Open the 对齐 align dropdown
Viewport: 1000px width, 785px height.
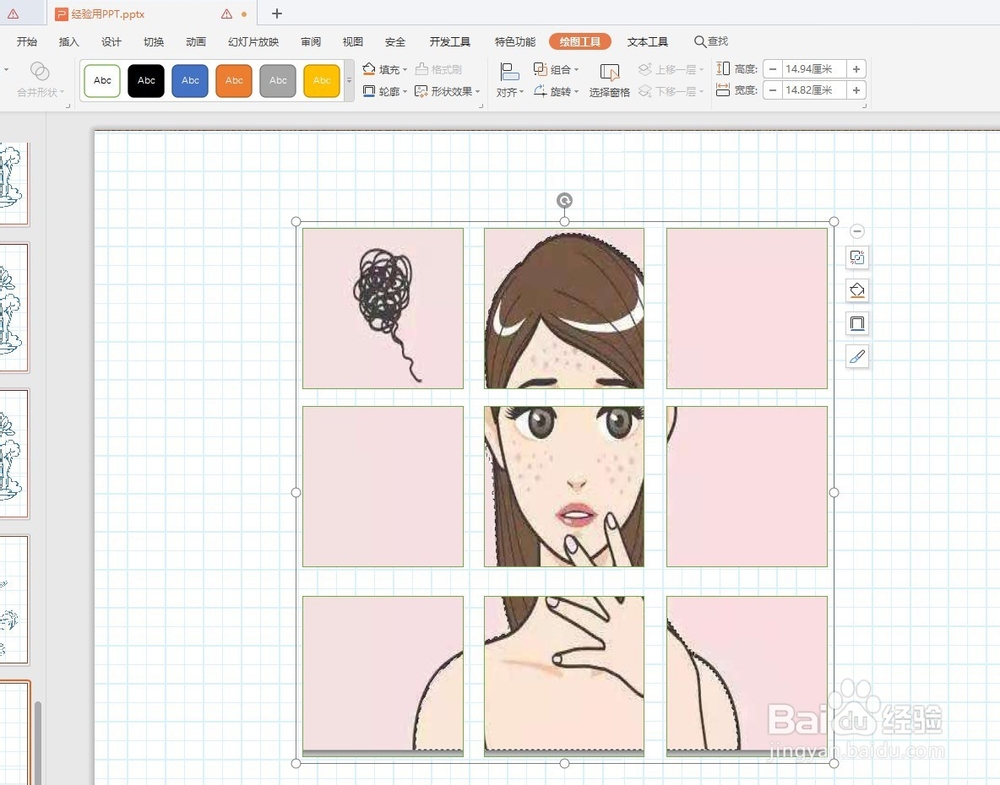point(510,80)
